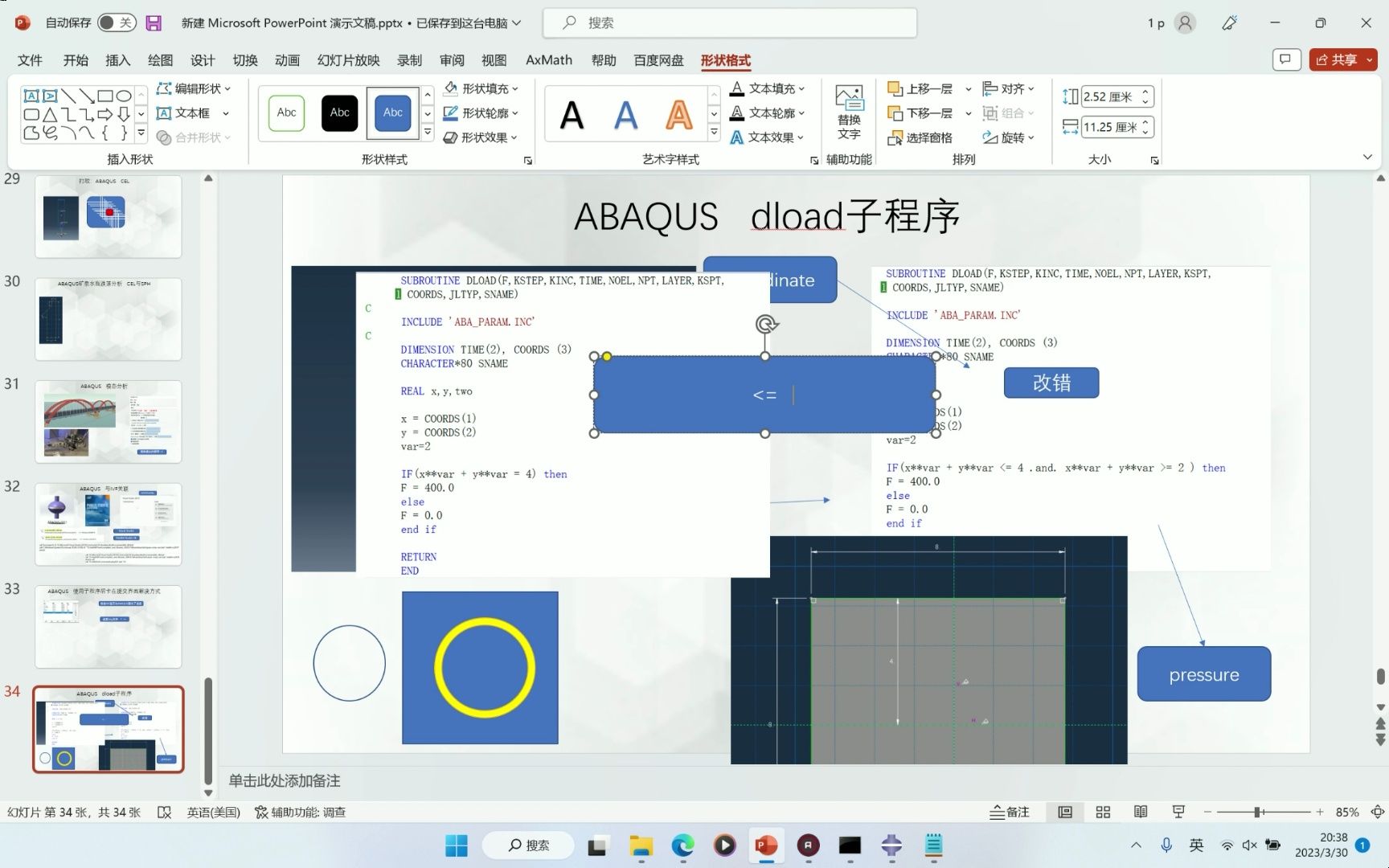This screenshot has height=868, width=1389.
Task: Click the volume icon in system tray
Action: [1250, 845]
